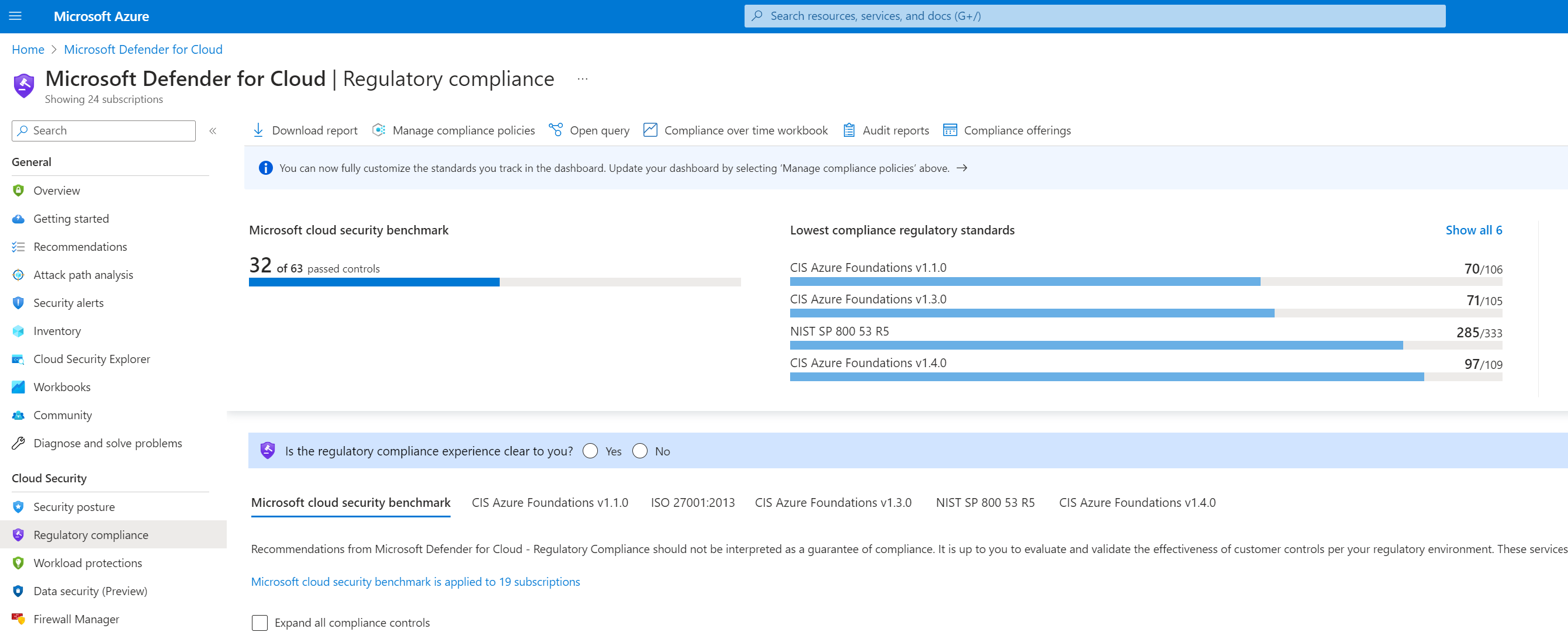Click '32 of 63 passed controls' text

(x=314, y=265)
